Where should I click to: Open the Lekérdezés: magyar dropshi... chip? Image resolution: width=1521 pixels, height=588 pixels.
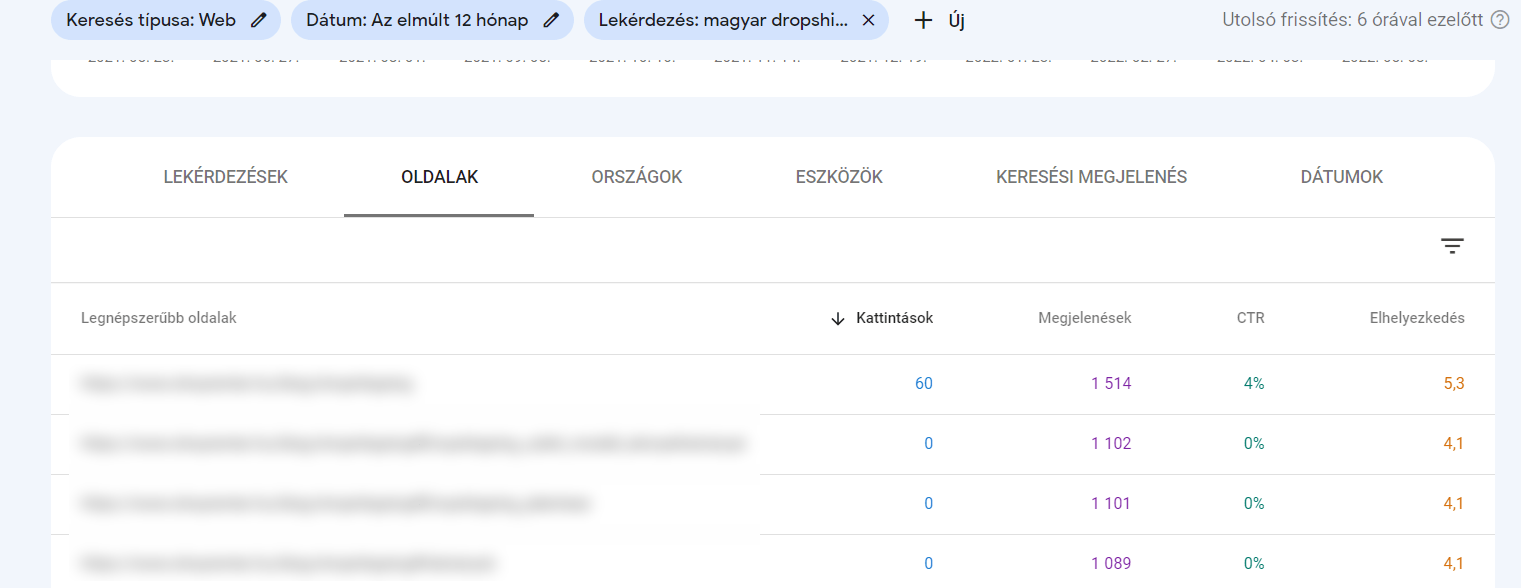736,20
